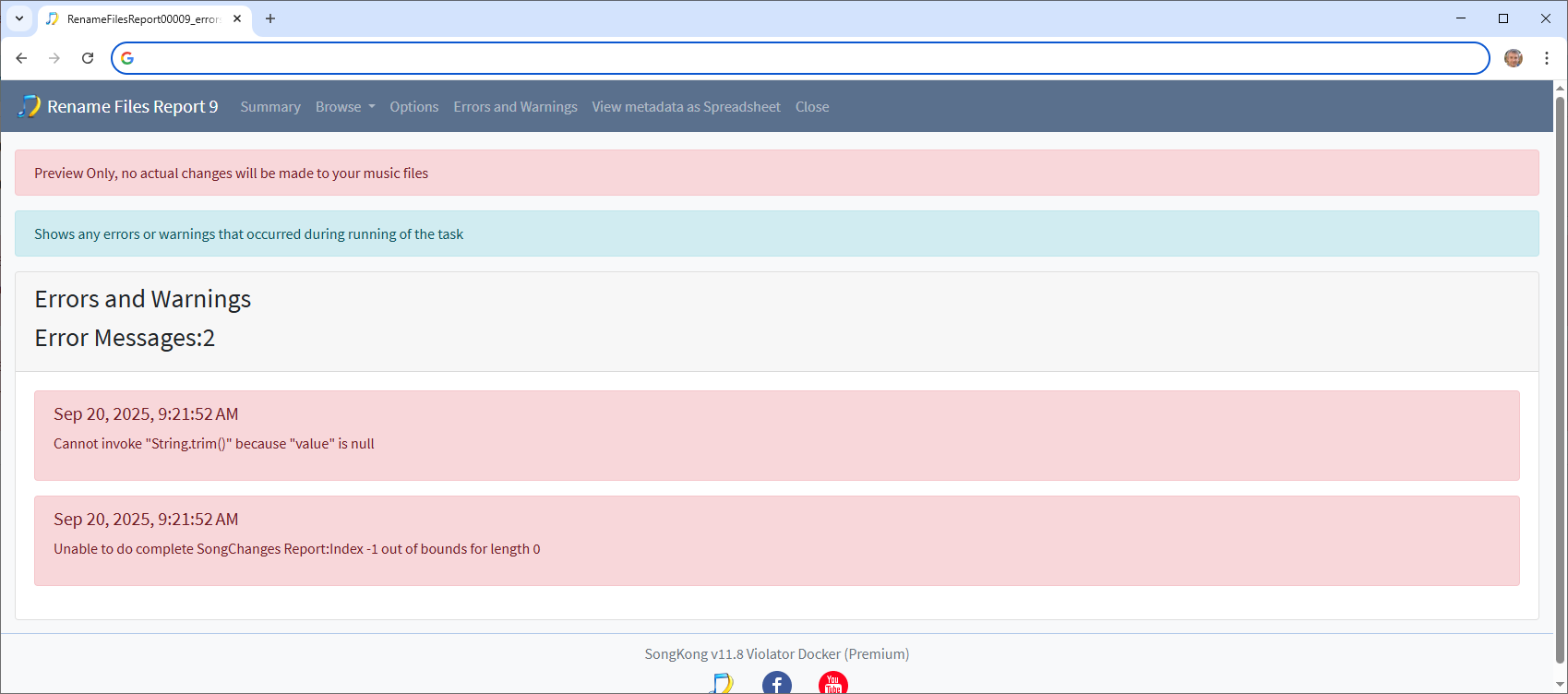The width and height of the screenshot is (1568, 694).
Task: Expand the Browse dropdown menu
Action: click(345, 107)
